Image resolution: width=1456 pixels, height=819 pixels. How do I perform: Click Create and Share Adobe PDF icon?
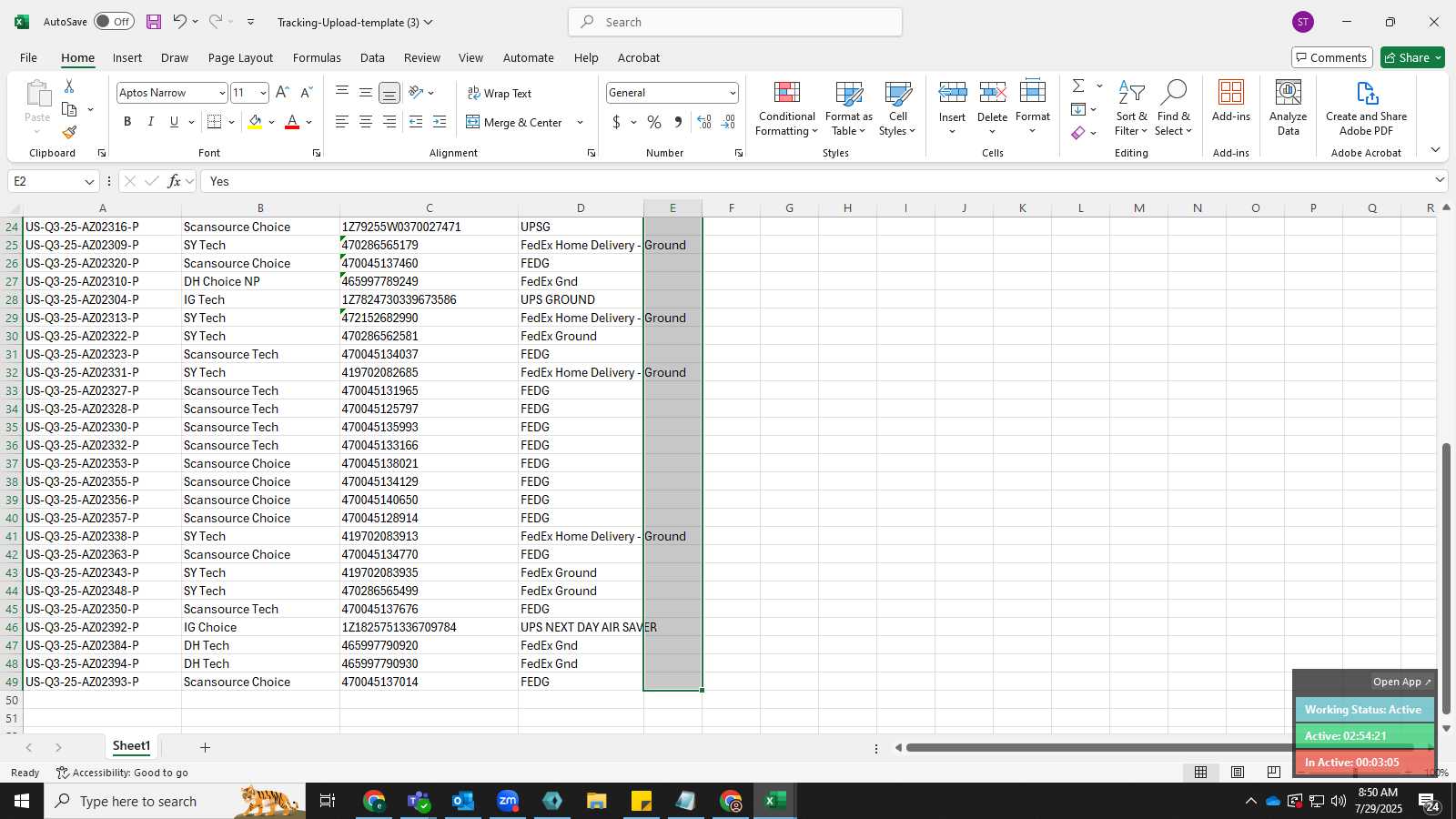coord(1366,107)
